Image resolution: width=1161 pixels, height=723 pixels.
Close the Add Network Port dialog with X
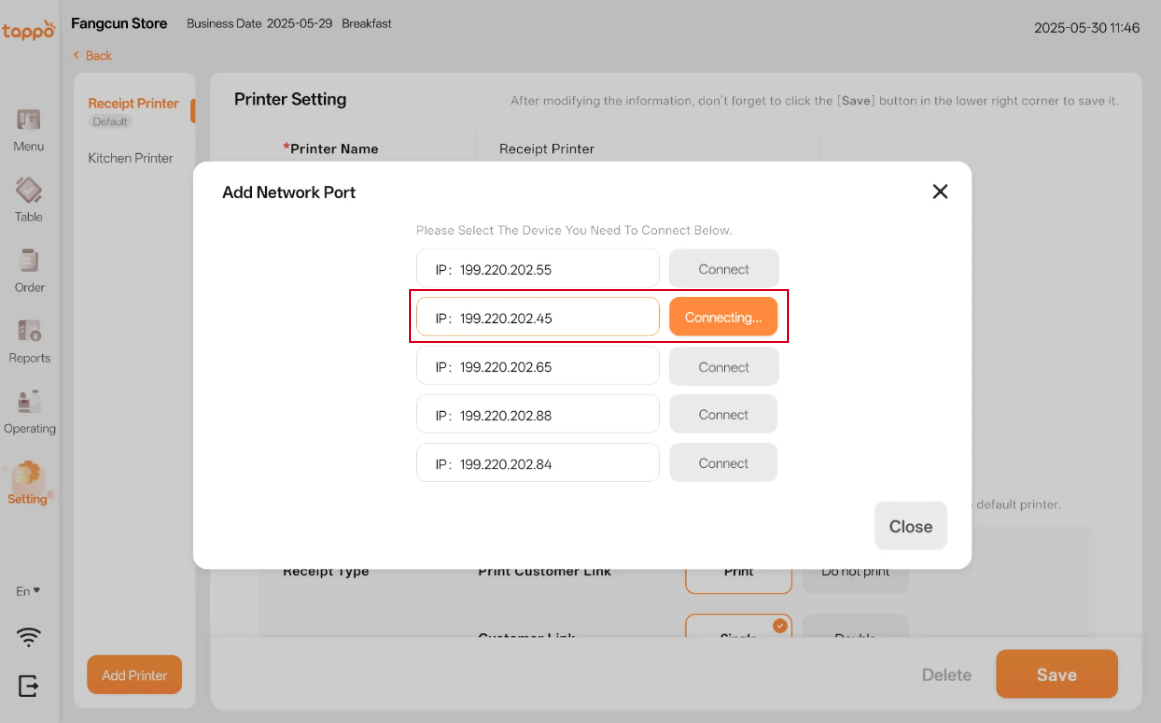[x=939, y=191]
